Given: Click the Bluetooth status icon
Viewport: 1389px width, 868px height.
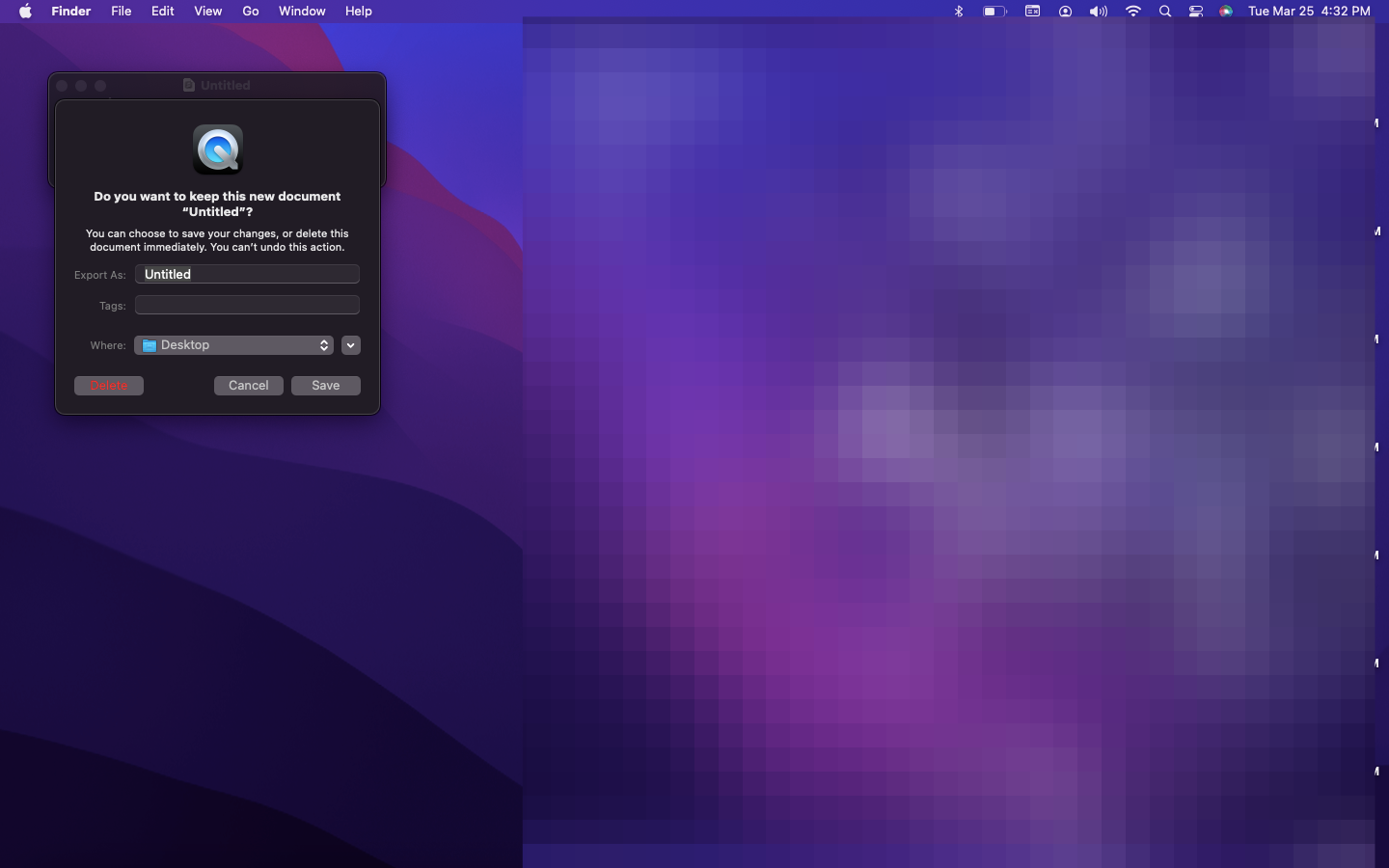Looking at the screenshot, I should click(x=959, y=12).
